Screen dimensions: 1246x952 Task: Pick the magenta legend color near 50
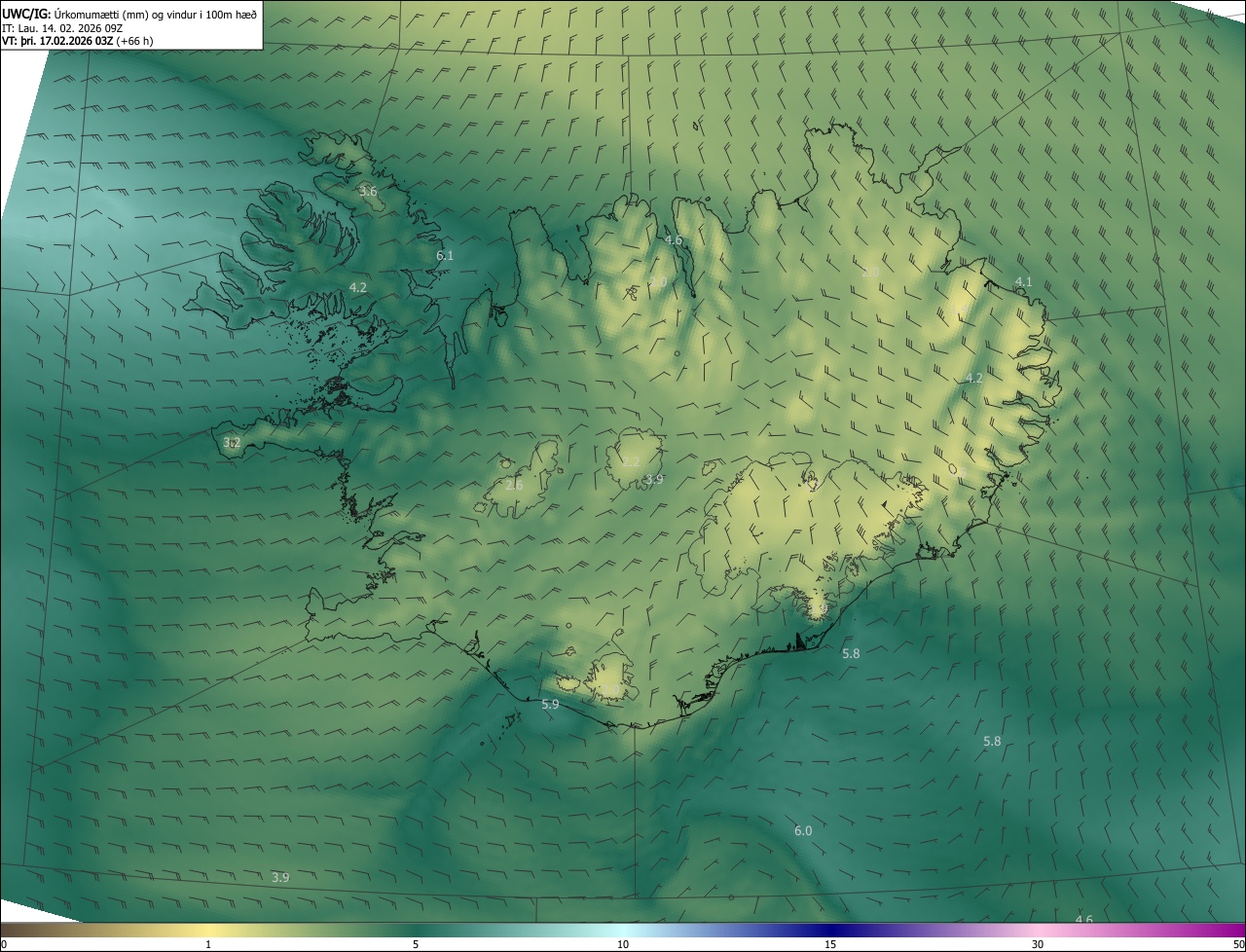pos(1239,930)
